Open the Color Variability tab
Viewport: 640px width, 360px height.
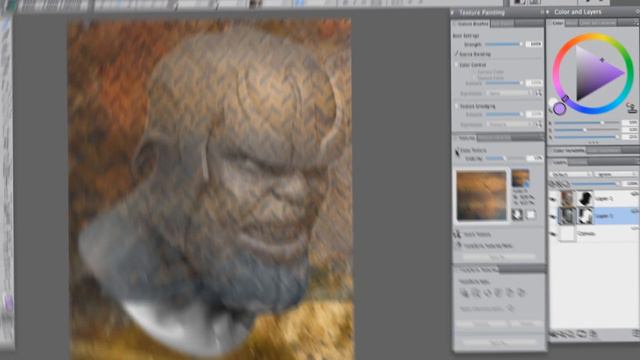pyautogui.click(x=568, y=151)
